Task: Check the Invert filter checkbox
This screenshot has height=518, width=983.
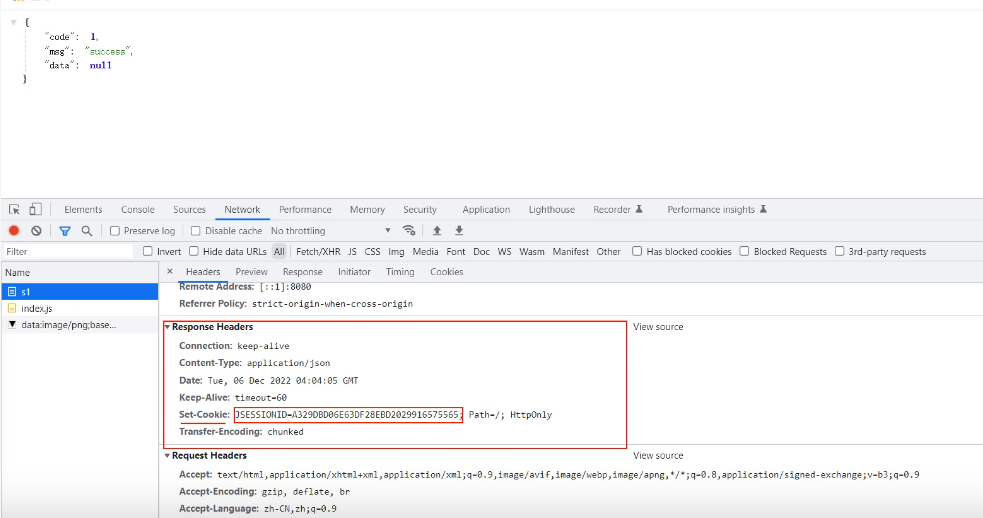Action: (147, 251)
